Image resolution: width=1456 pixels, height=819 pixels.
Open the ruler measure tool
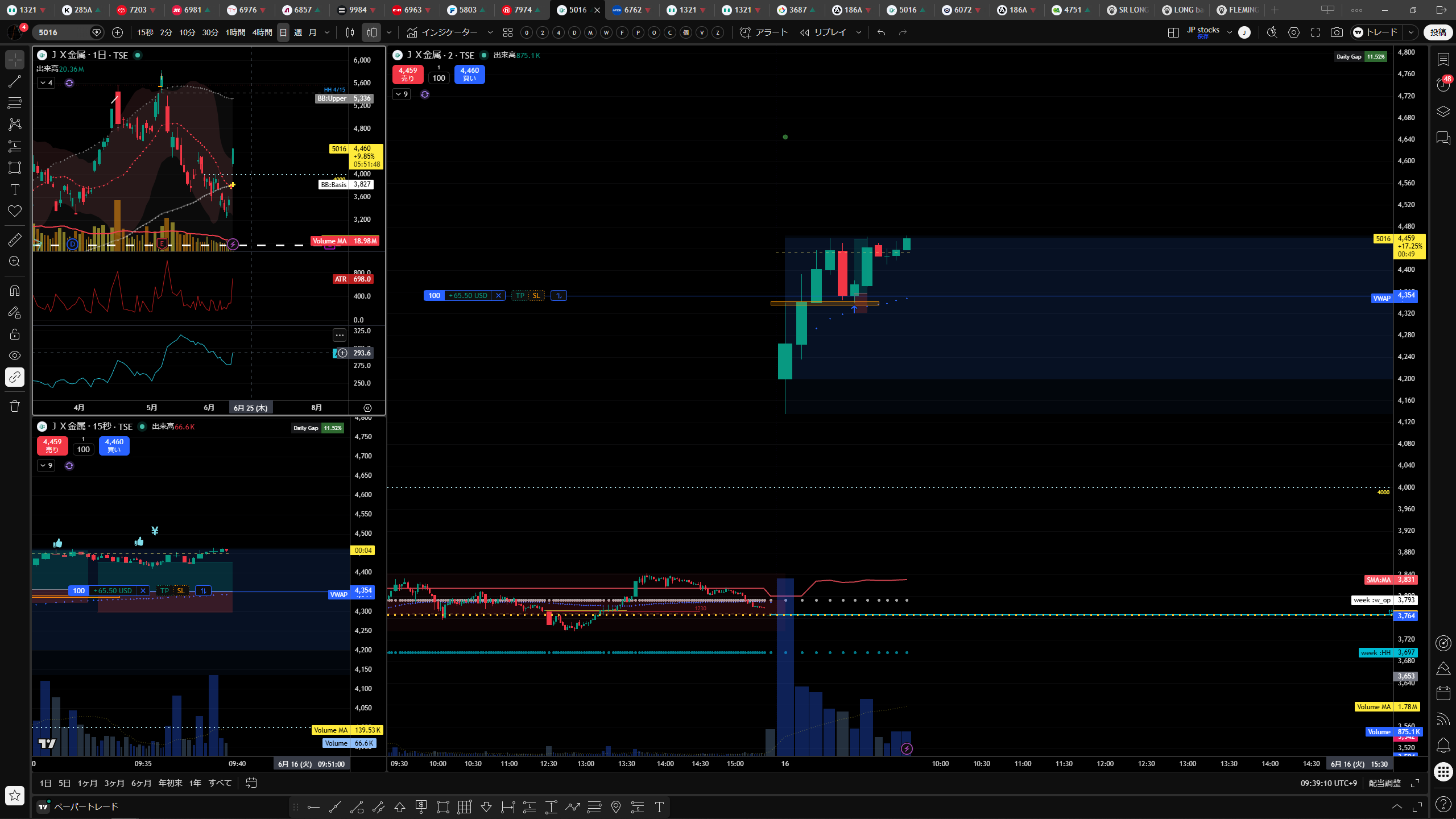(15, 239)
